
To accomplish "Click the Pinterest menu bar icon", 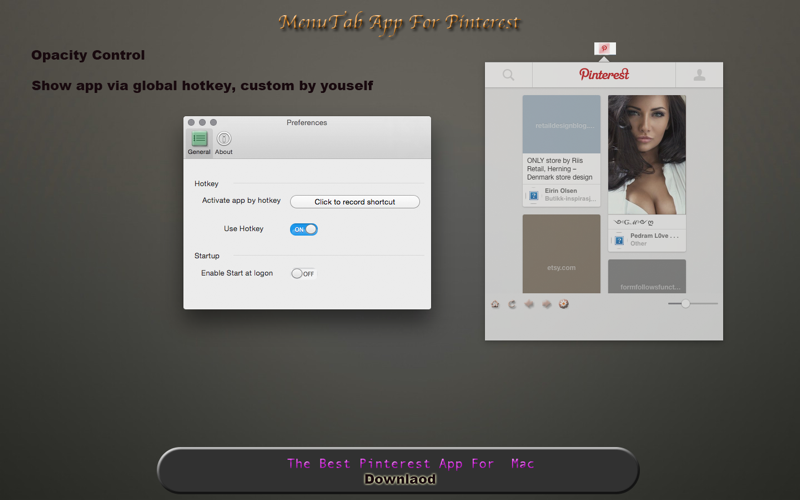I will click(605, 48).
